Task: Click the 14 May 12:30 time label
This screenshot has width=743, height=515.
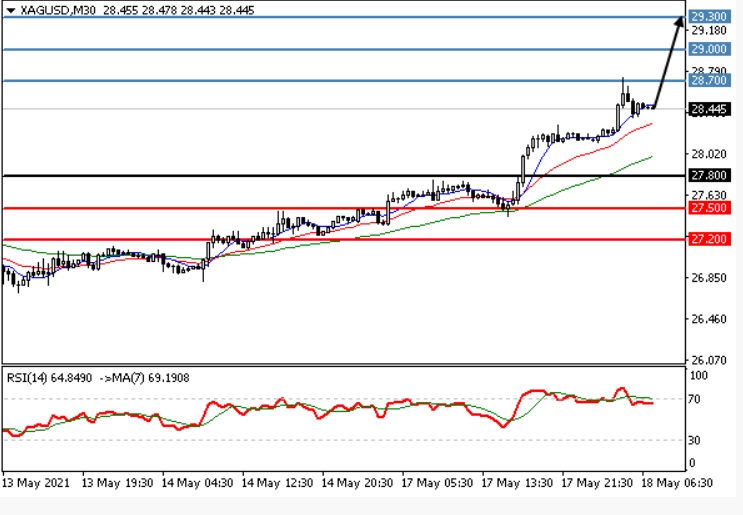Action: click(x=277, y=483)
